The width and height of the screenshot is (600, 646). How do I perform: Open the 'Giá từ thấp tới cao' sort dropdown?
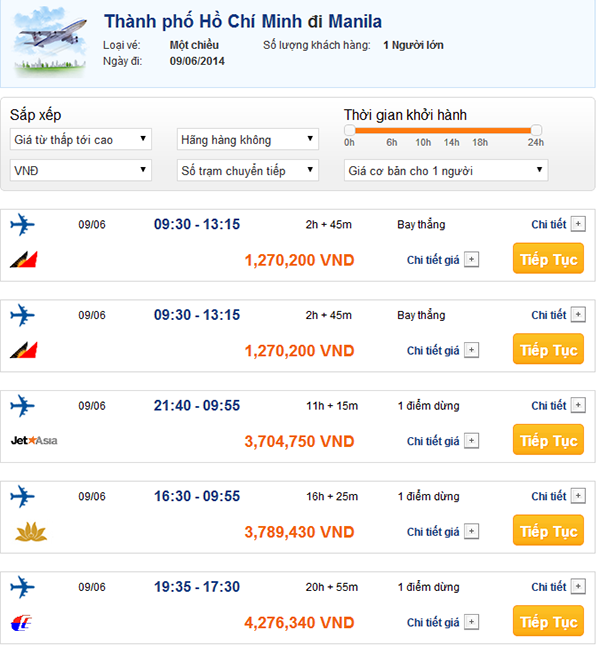pos(81,139)
